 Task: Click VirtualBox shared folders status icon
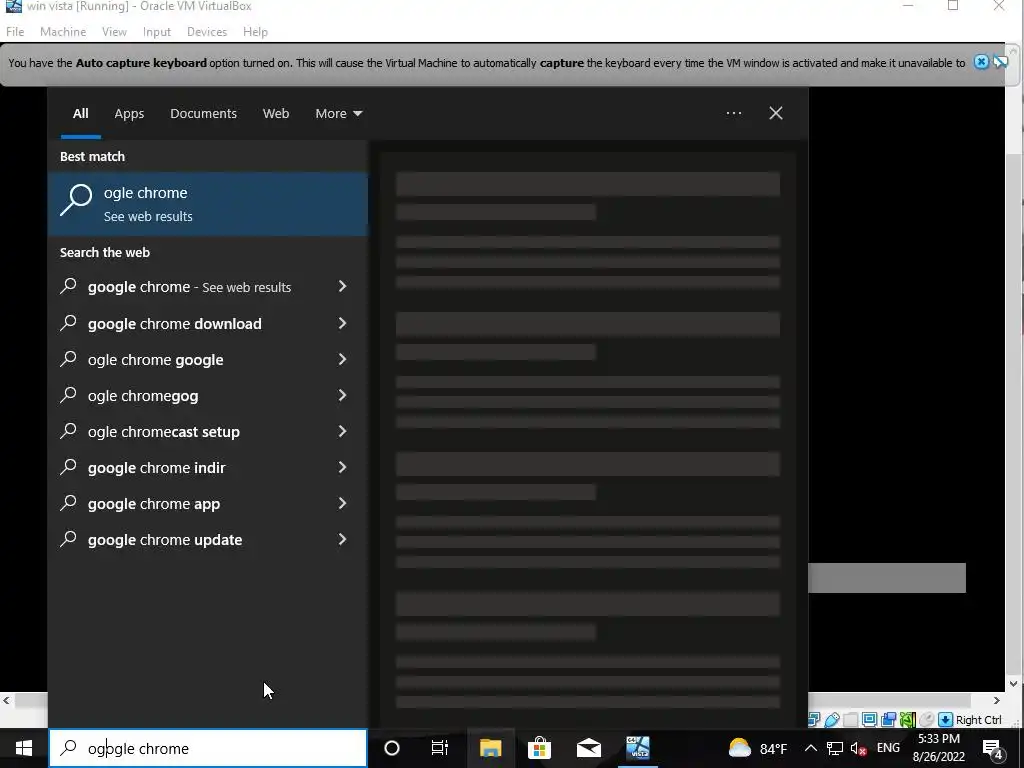coord(850,720)
